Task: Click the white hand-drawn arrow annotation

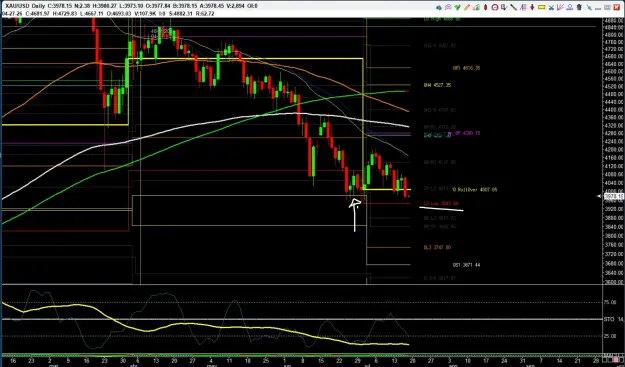Action: pyautogui.click(x=355, y=215)
